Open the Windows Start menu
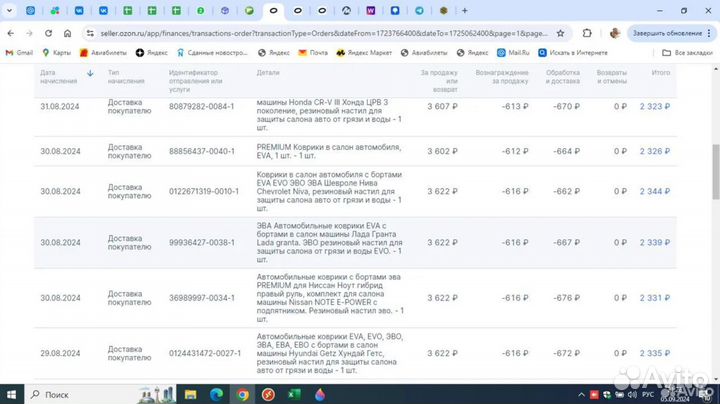 click(11, 394)
